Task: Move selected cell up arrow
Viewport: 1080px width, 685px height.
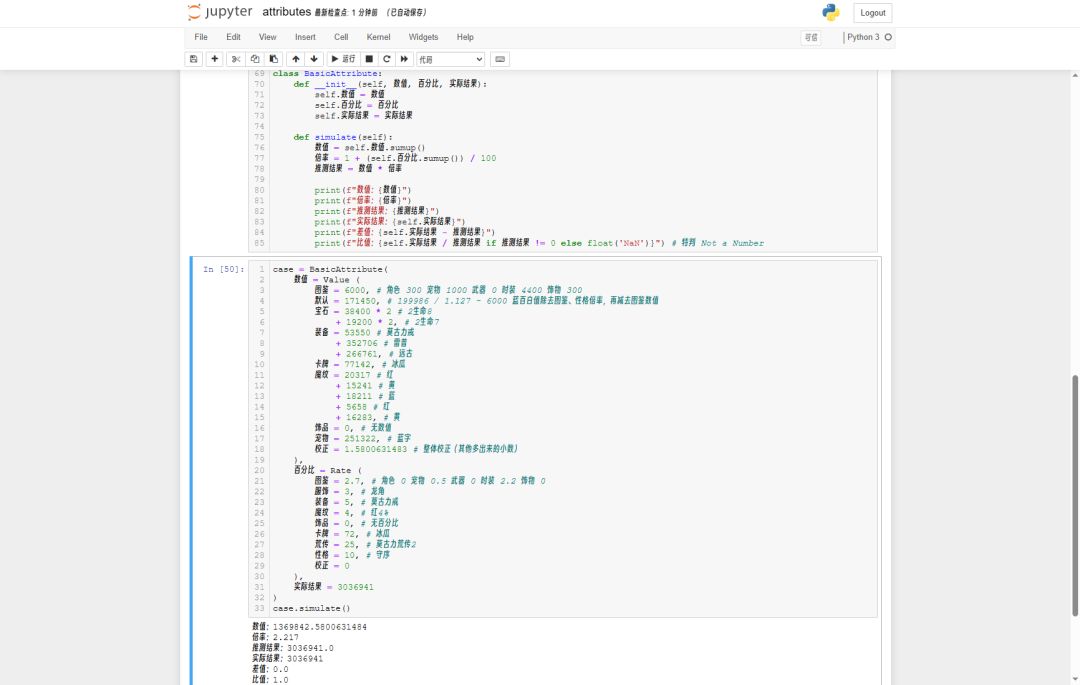Action: (x=295, y=59)
